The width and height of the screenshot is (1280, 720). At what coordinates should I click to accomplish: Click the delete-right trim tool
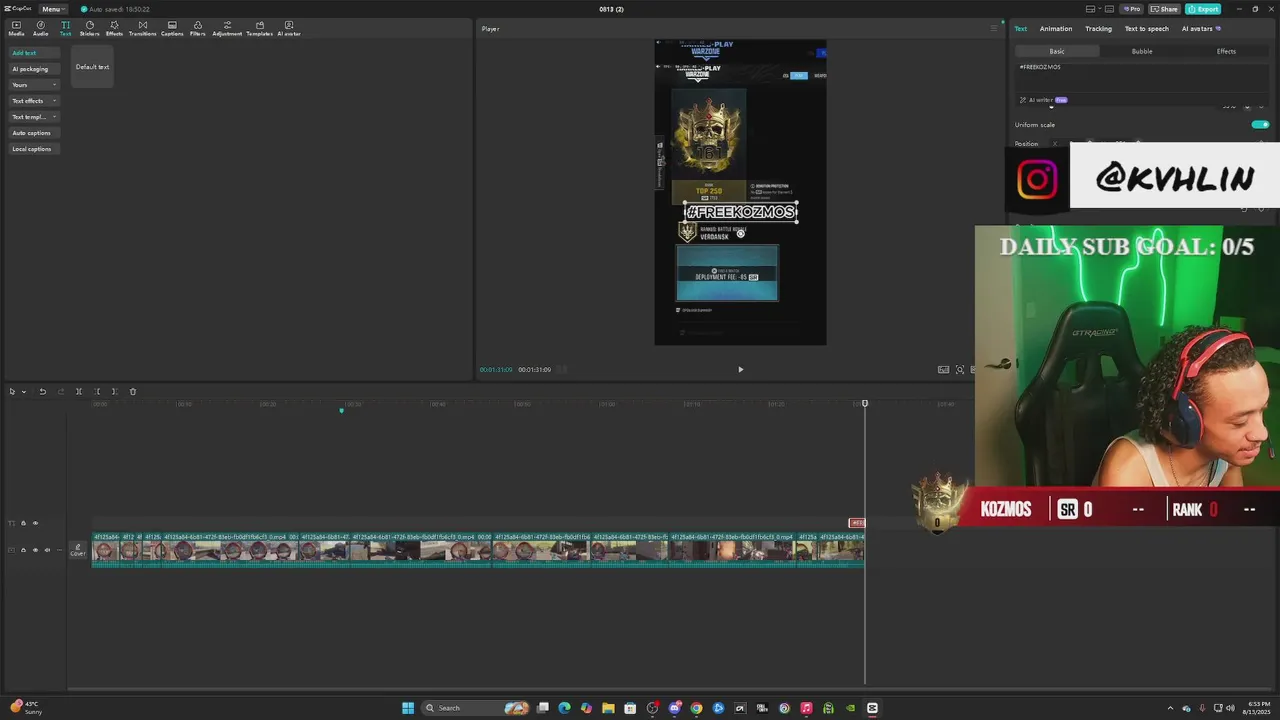point(114,391)
